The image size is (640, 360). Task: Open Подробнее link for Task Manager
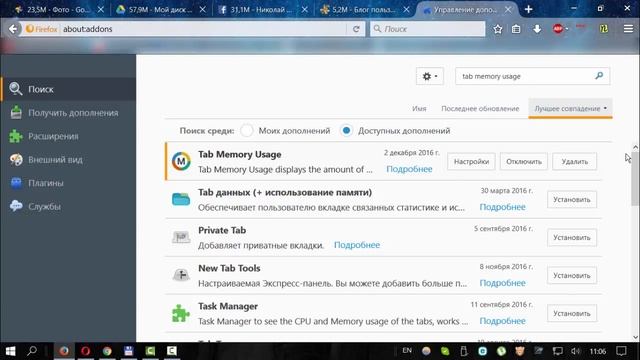click(502, 321)
